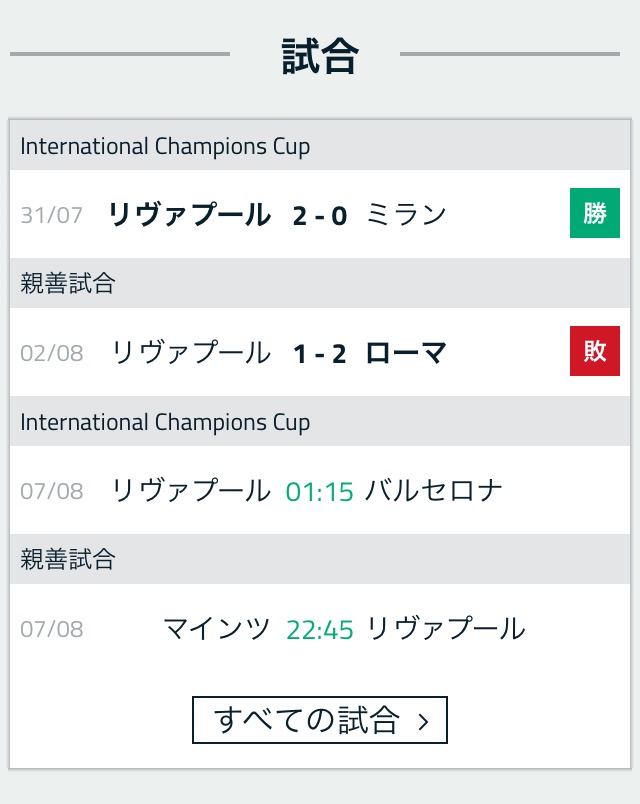This screenshot has width=640, height=804.
Task: Select the 1 - 2 score against ローマ
Action: [x=320, y=353]
